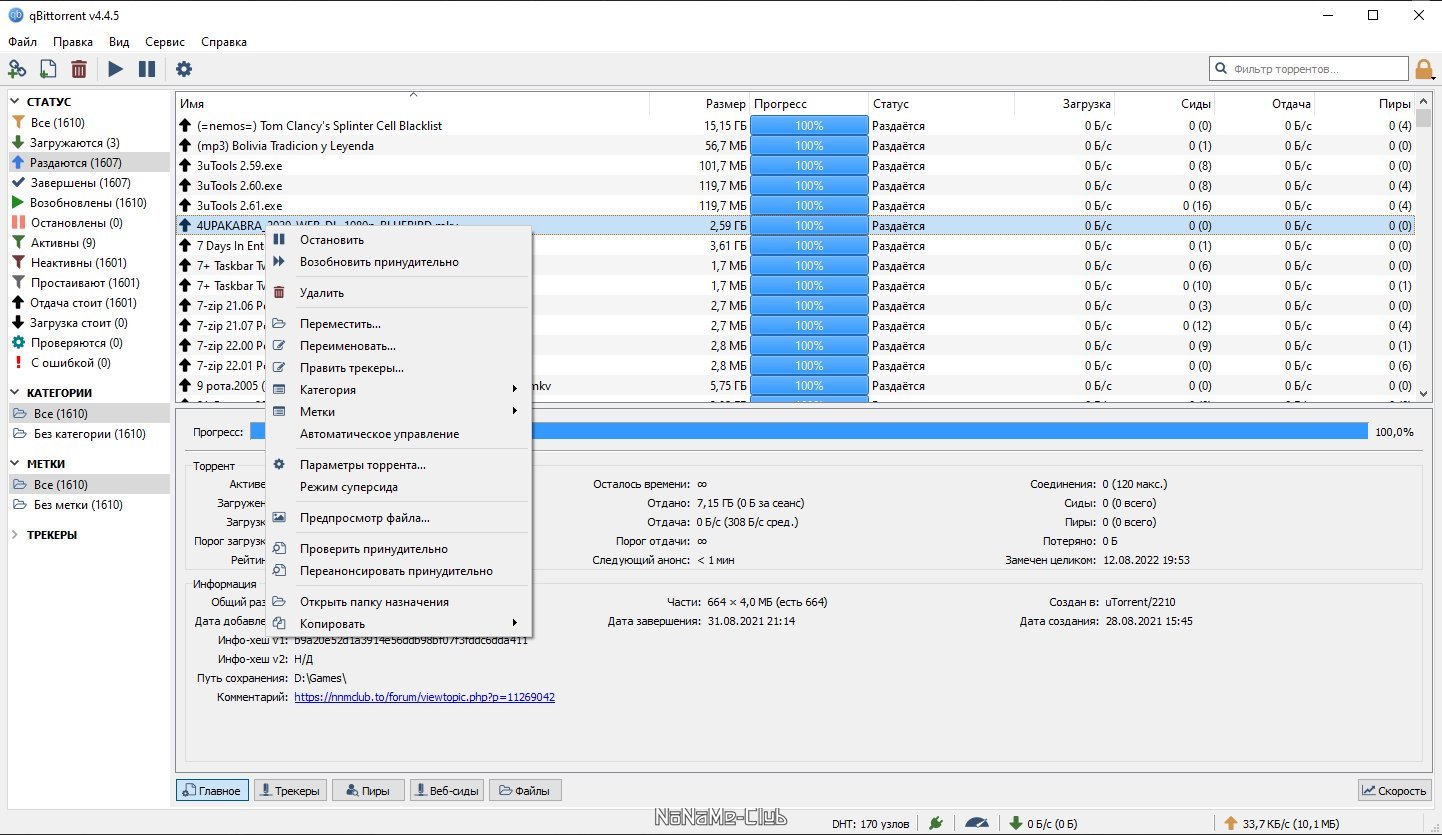Click the resume play toolbar icon

click(x=116, y=69)
